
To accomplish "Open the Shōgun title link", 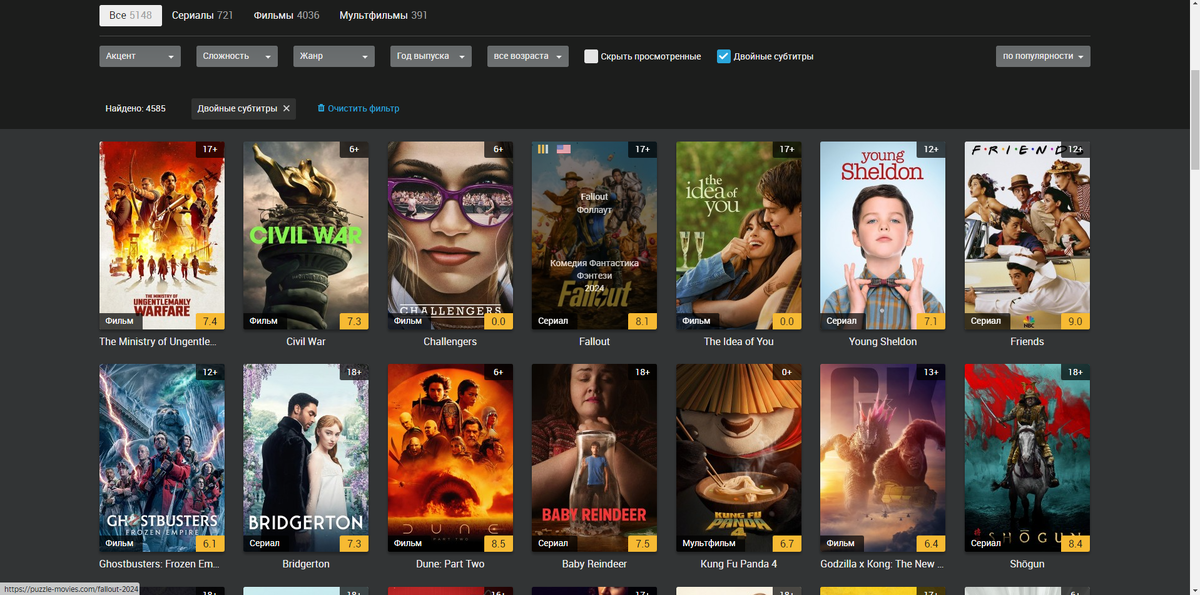I will [x=1027, y=564].
